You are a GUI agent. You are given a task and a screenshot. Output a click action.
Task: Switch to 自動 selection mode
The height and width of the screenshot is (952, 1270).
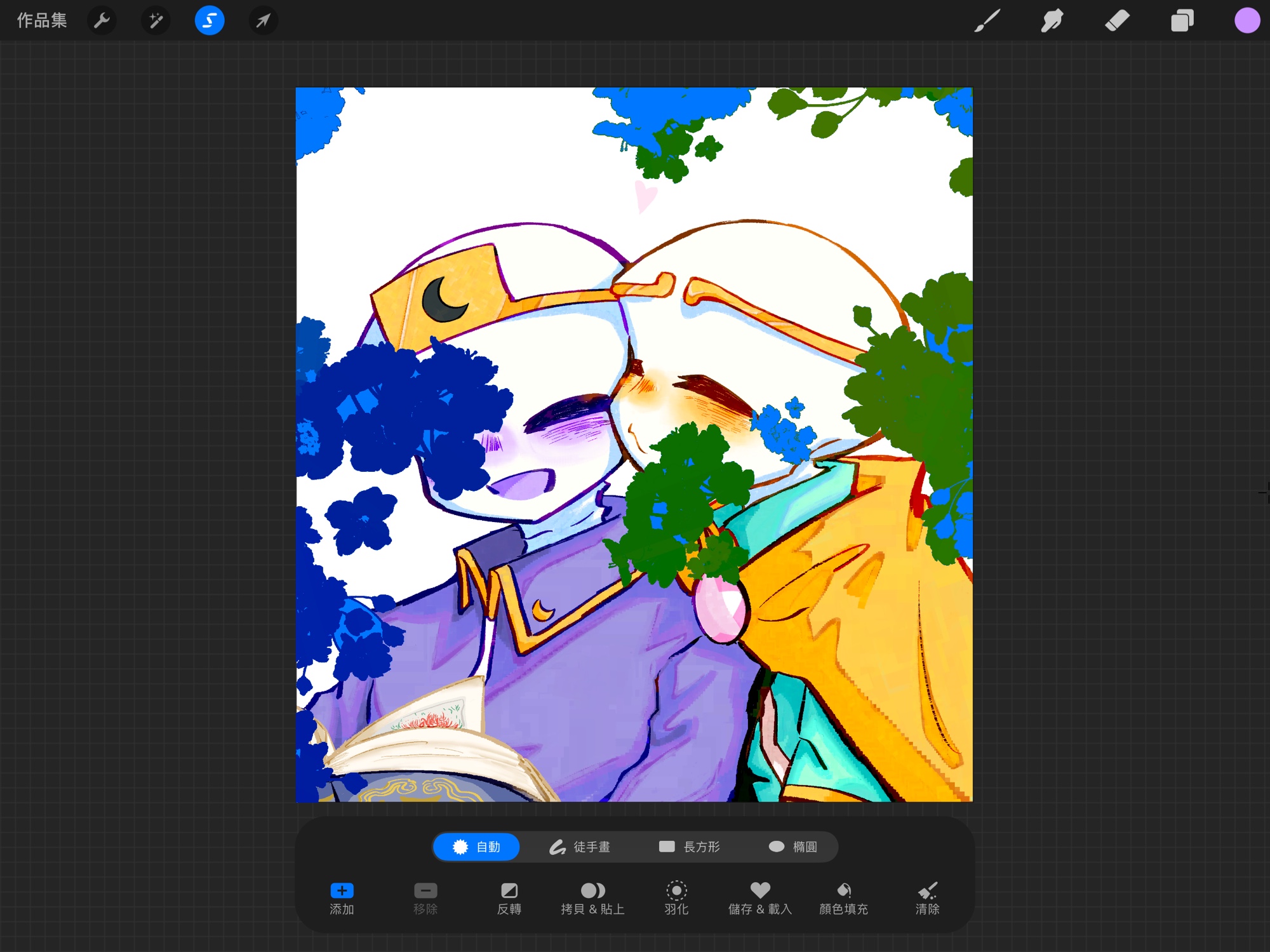pos(476,847)
